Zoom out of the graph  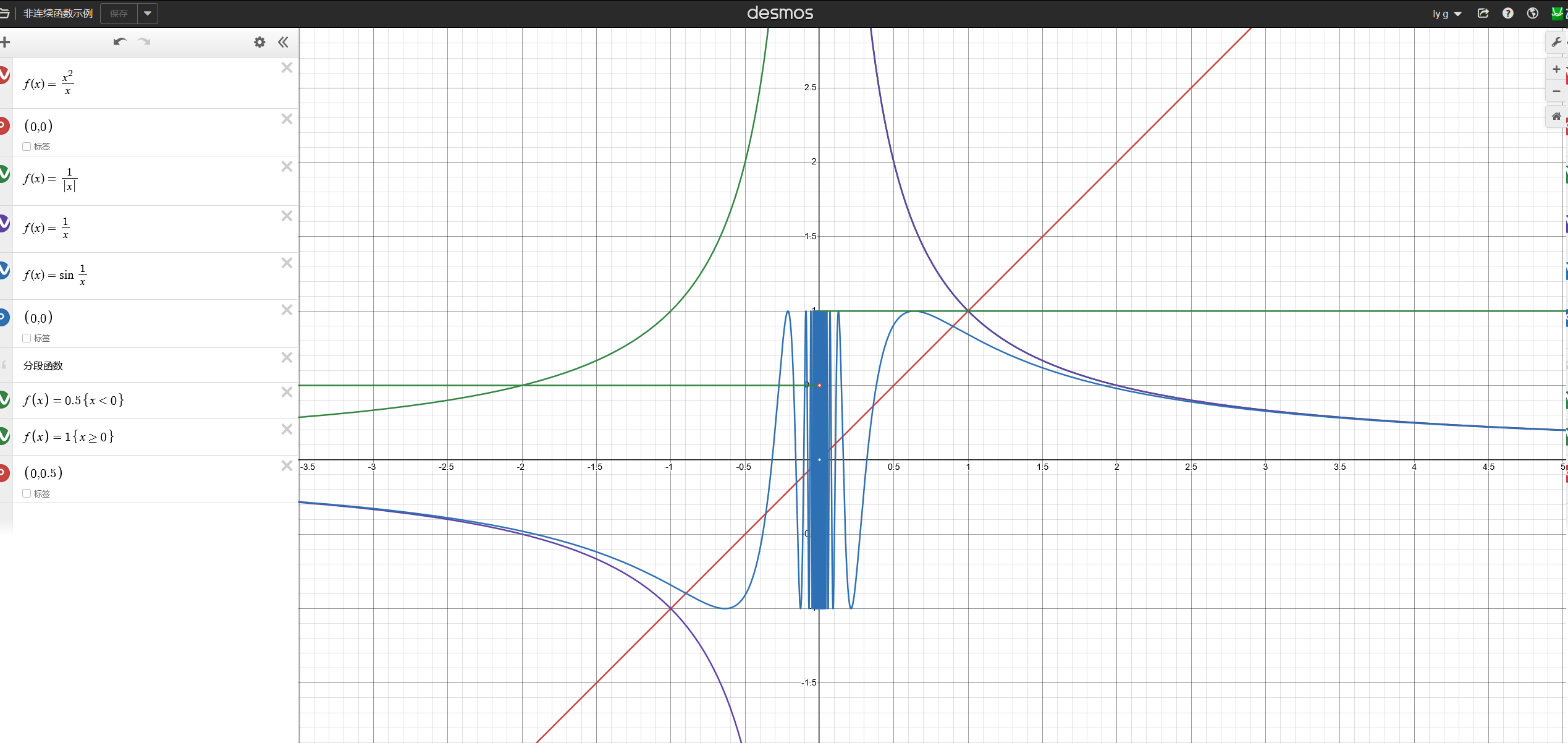tap(1556, 91)
